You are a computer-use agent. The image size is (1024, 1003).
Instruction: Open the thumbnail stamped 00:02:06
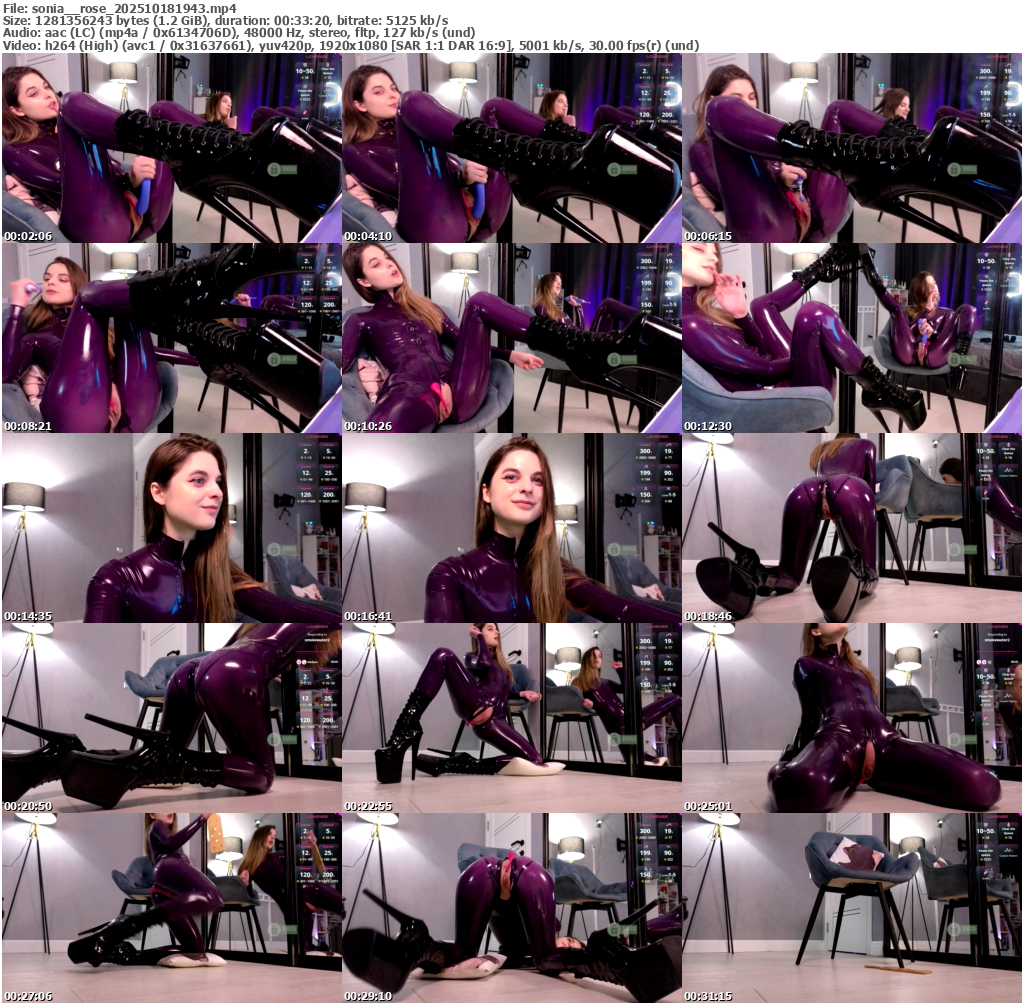click(171, 148)
